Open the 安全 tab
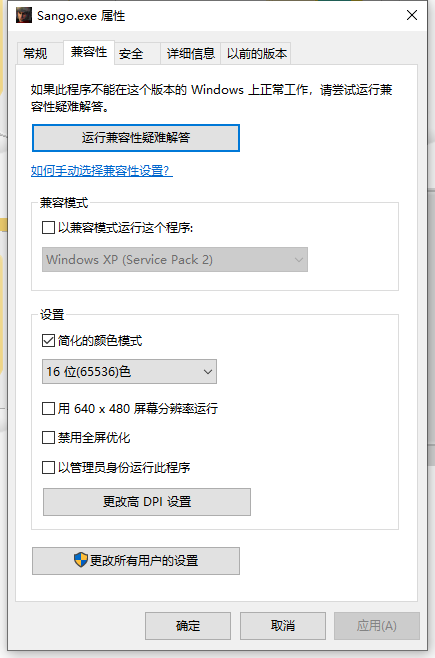The width and height of the screenshot is (435, 658). click(131, 54)
